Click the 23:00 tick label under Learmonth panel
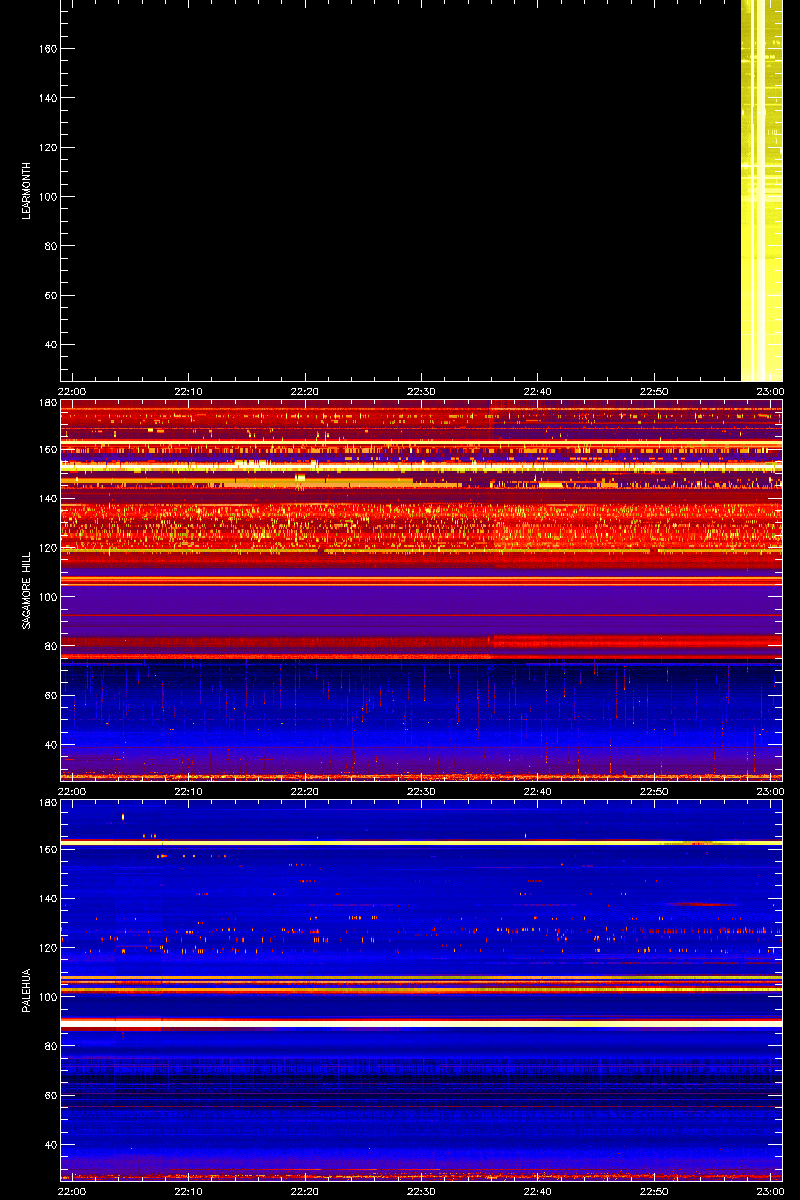This screenshot has width=800, height=1200. 770,391
